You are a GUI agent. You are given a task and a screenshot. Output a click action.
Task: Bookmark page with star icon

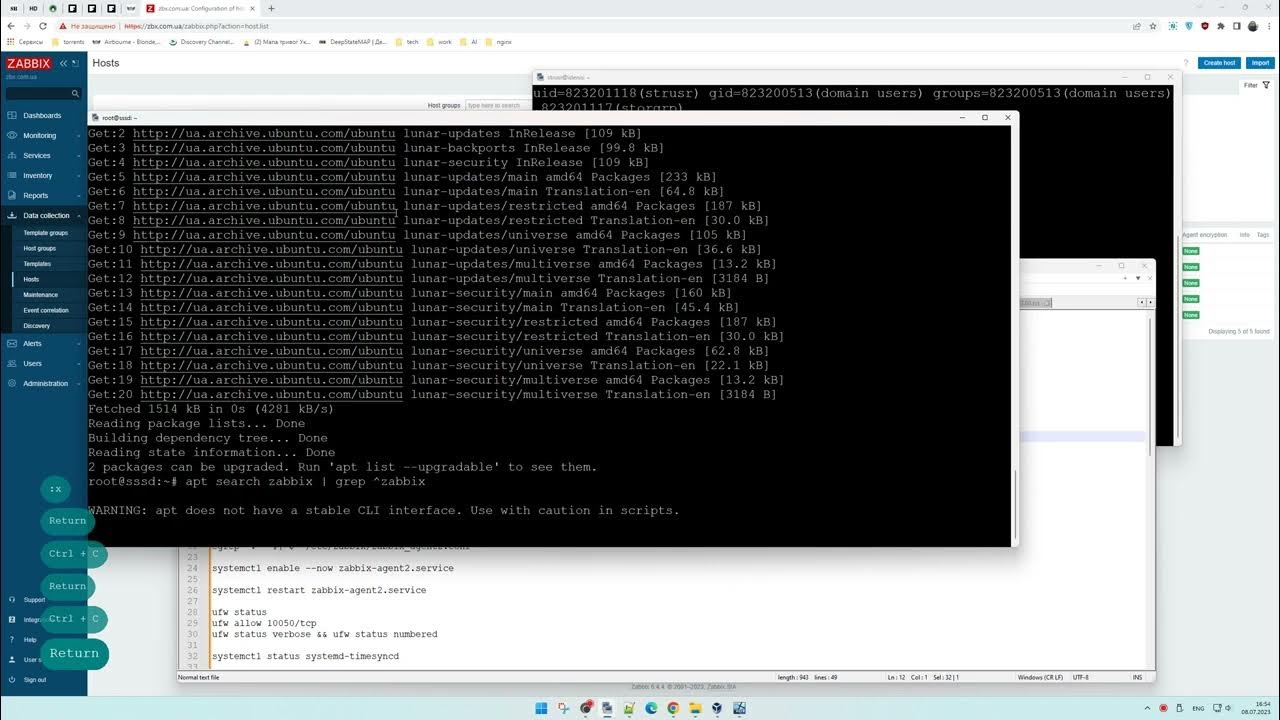1153,26
